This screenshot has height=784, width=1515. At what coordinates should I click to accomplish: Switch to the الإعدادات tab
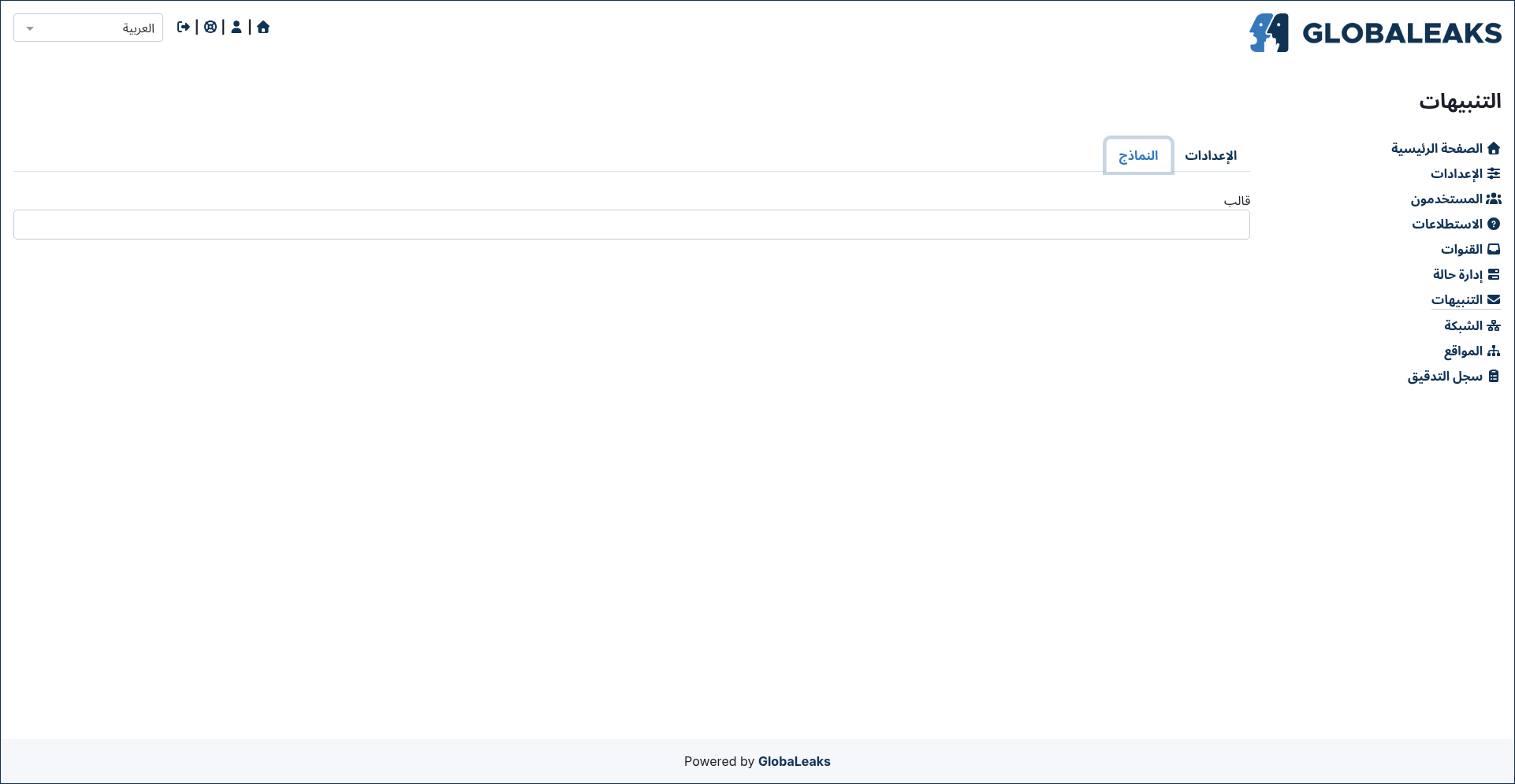(x=1211, y=155)
